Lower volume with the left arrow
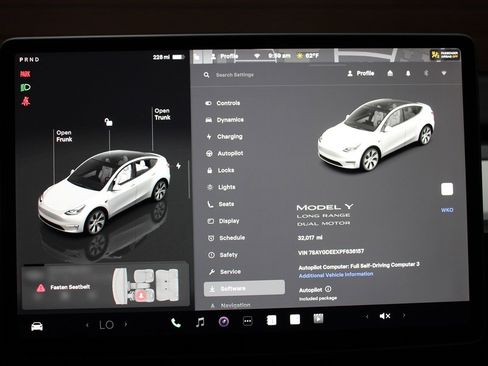Screen dimensions: 488x366 (x=367, y=316)
